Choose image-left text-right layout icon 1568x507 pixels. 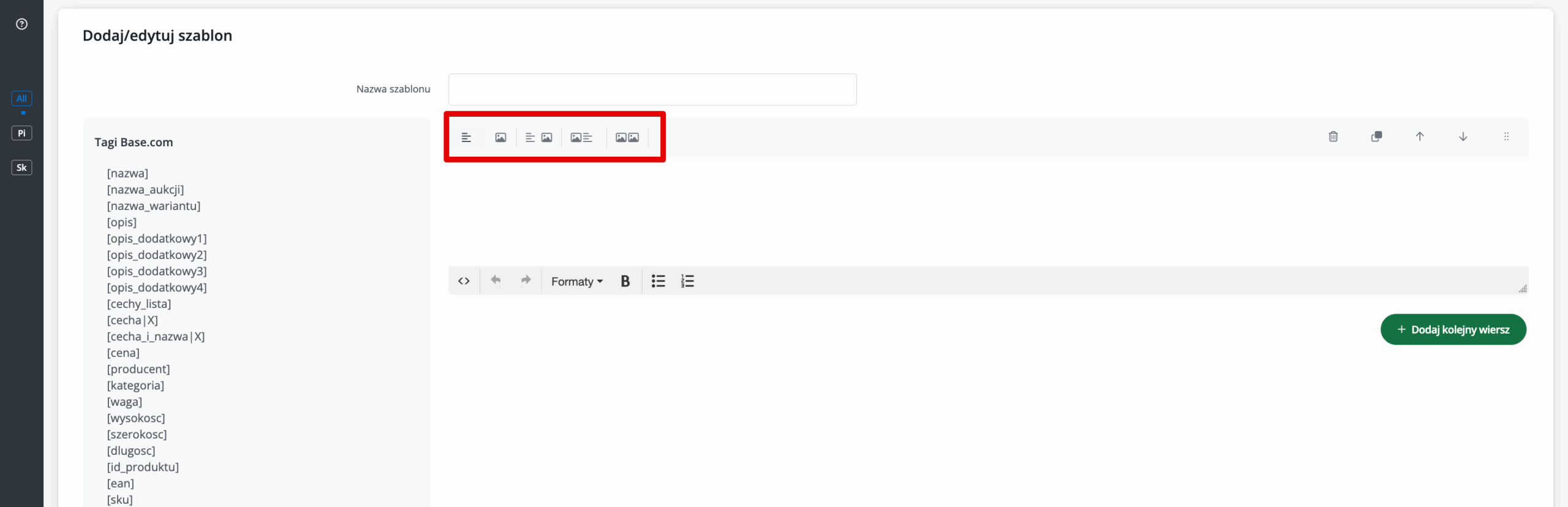coord(581,138)
